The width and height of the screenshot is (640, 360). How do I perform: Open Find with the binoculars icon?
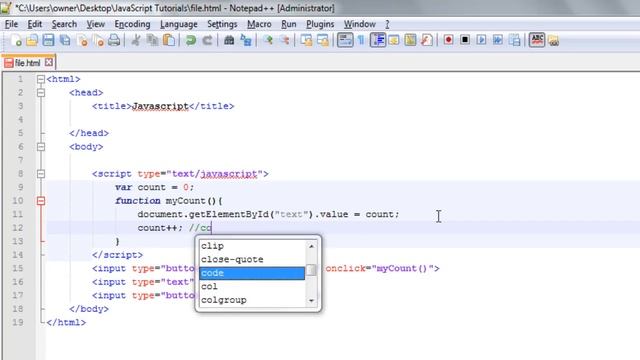click(229, 40)
